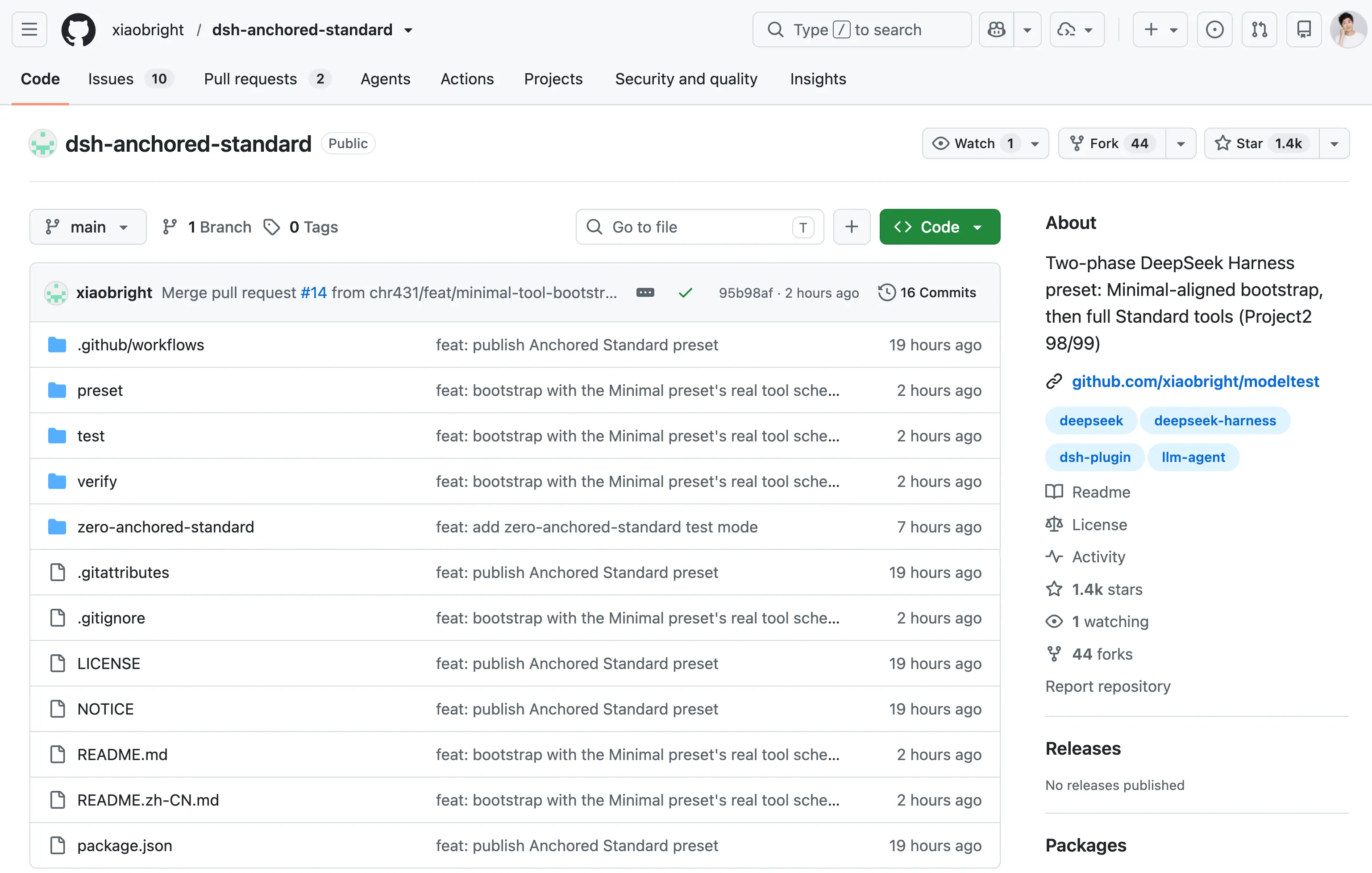Open the pull requests header icon
The height and width of the screenshot is (873, 1372).
tap(1259, 29)
